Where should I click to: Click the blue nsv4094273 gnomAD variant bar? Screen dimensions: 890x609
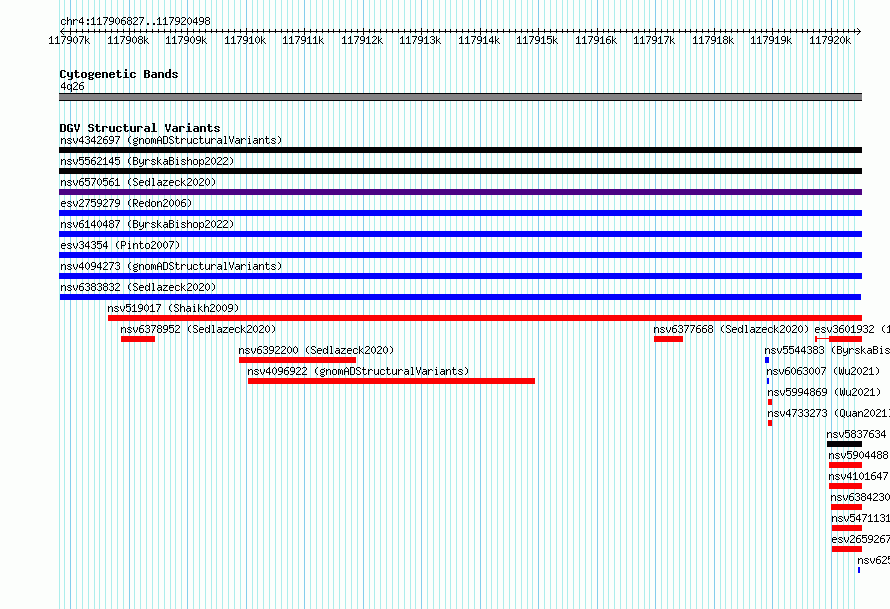(460, 276)
